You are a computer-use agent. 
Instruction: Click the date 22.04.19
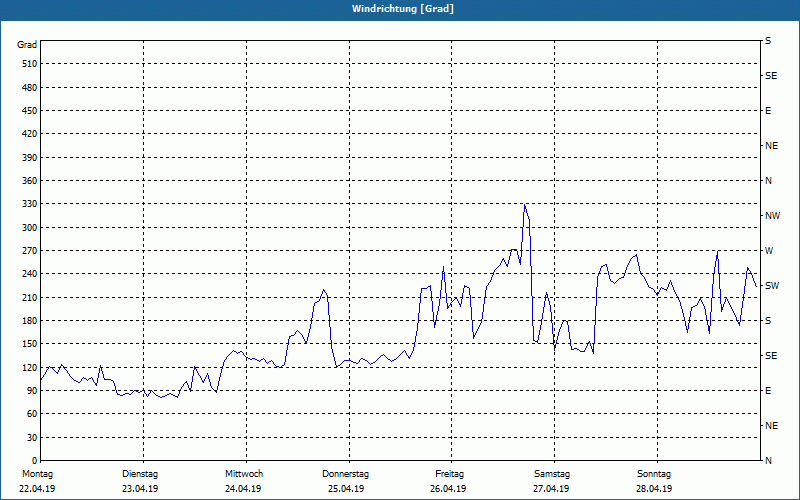[x=37, y=489]
